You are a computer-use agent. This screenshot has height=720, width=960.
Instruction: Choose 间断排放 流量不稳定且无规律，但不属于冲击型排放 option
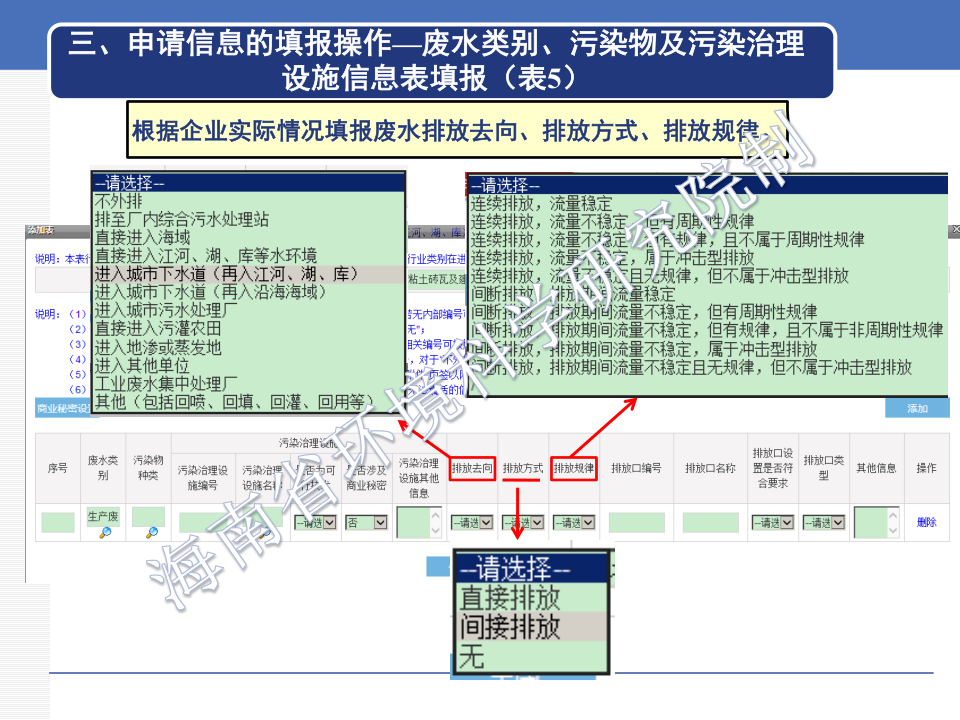click(x=708, y=367)
